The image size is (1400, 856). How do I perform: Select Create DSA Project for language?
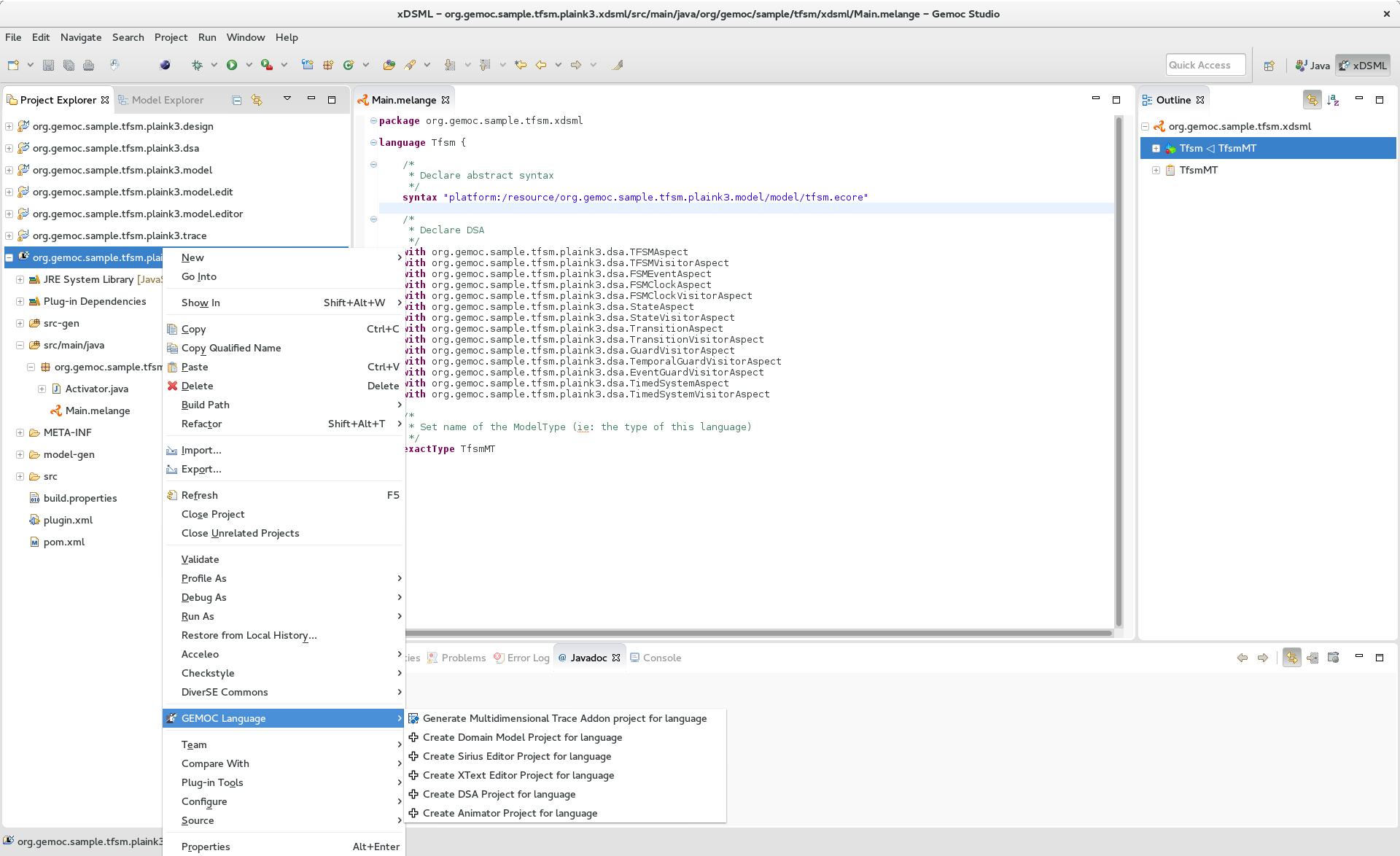(499, 794)
